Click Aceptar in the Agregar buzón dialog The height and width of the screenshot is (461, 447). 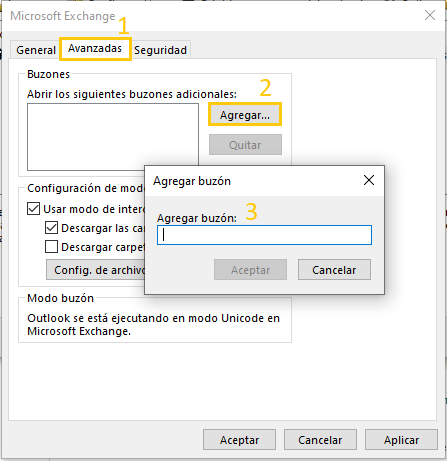tap(250, 270)
